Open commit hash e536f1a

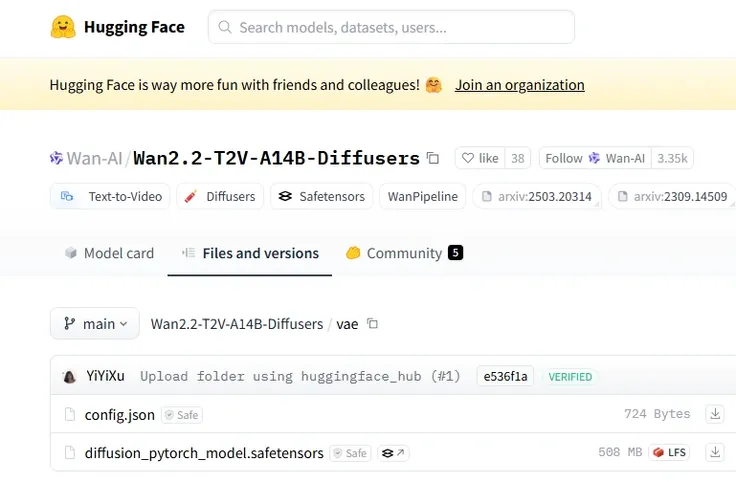tap(506, 376)
